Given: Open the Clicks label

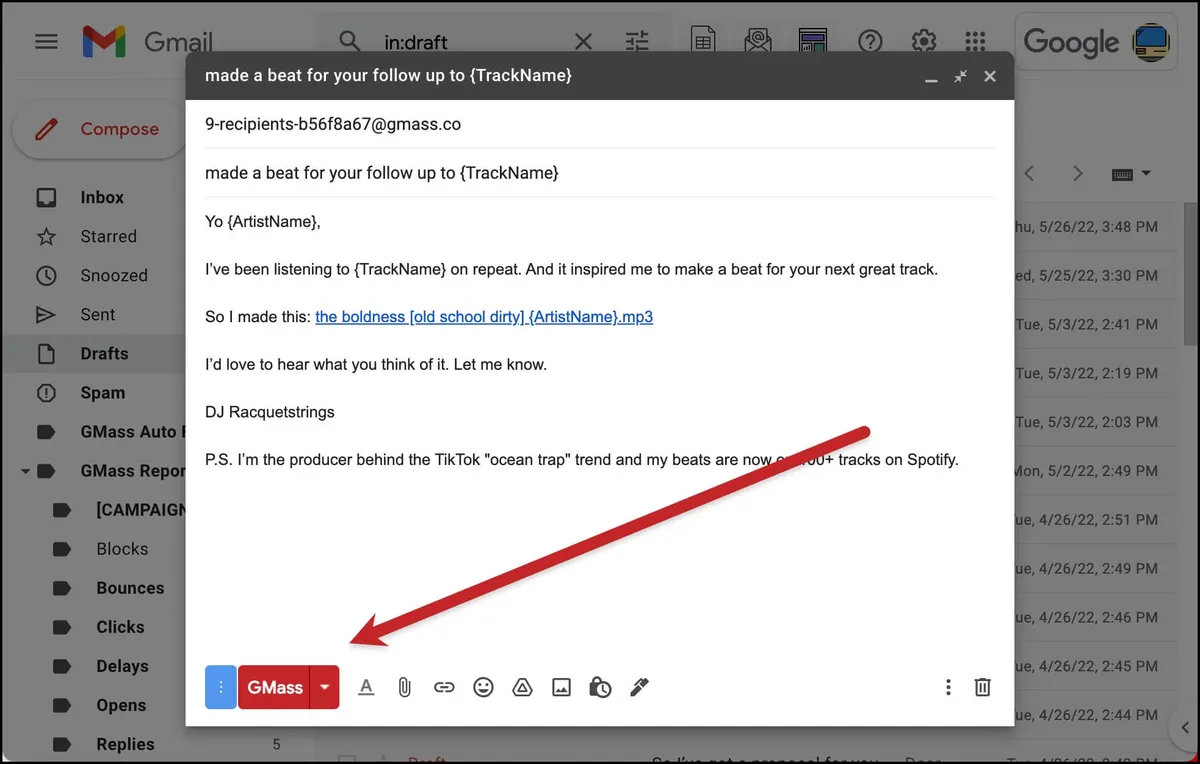Looking at the screenshot, I should click(120, 627).
